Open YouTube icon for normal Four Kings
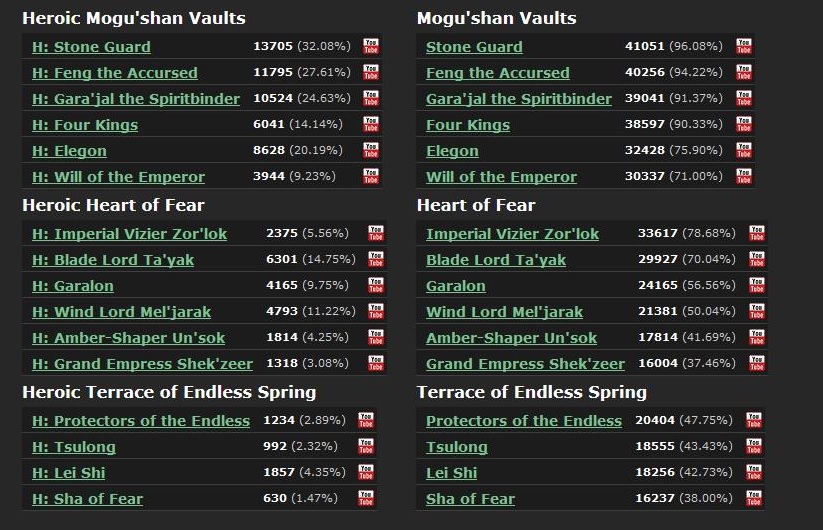This screenshot has width=823, height=530. coord(744,124)
